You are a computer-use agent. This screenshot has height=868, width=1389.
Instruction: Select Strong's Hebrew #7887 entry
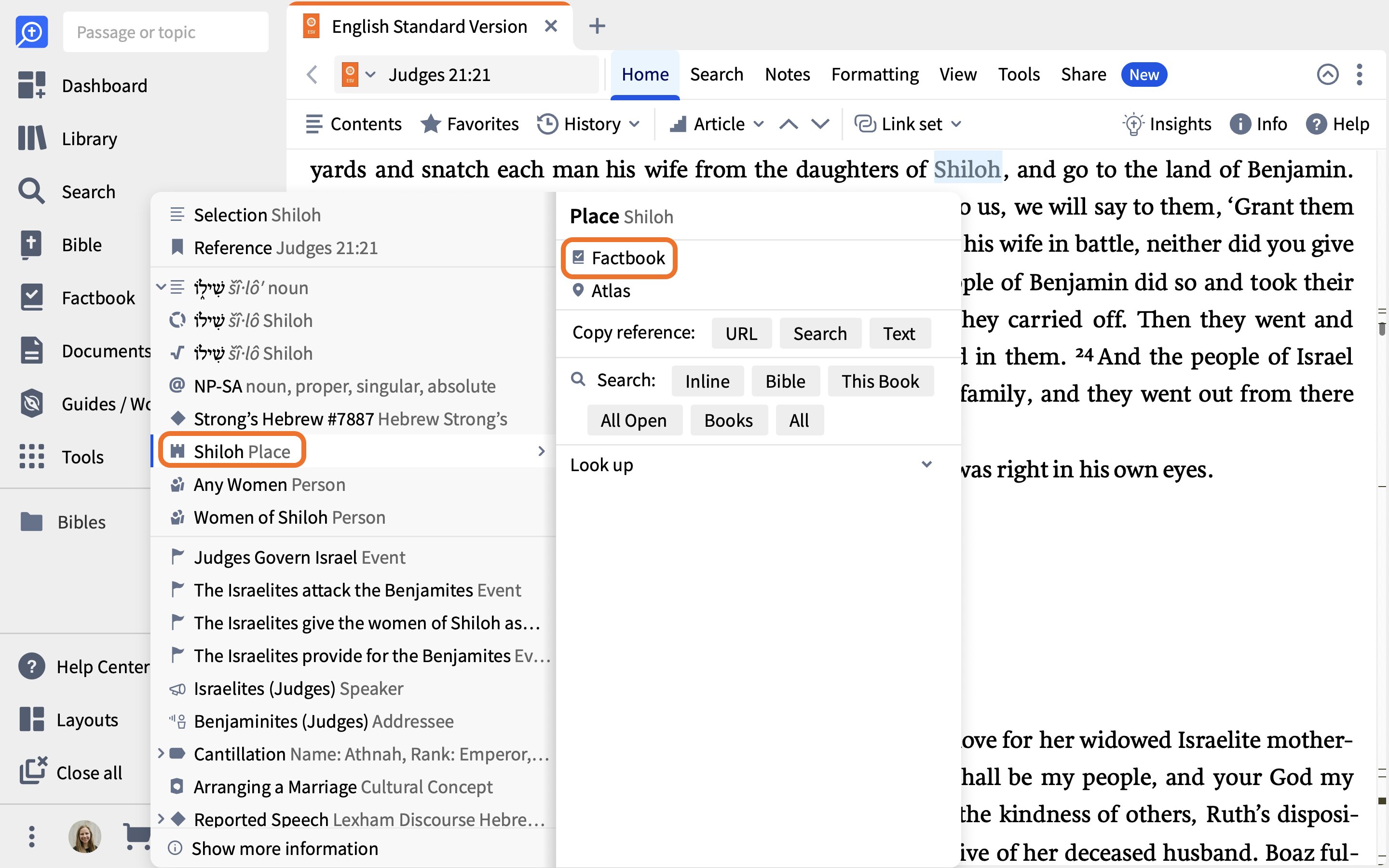tap(353, 419)
